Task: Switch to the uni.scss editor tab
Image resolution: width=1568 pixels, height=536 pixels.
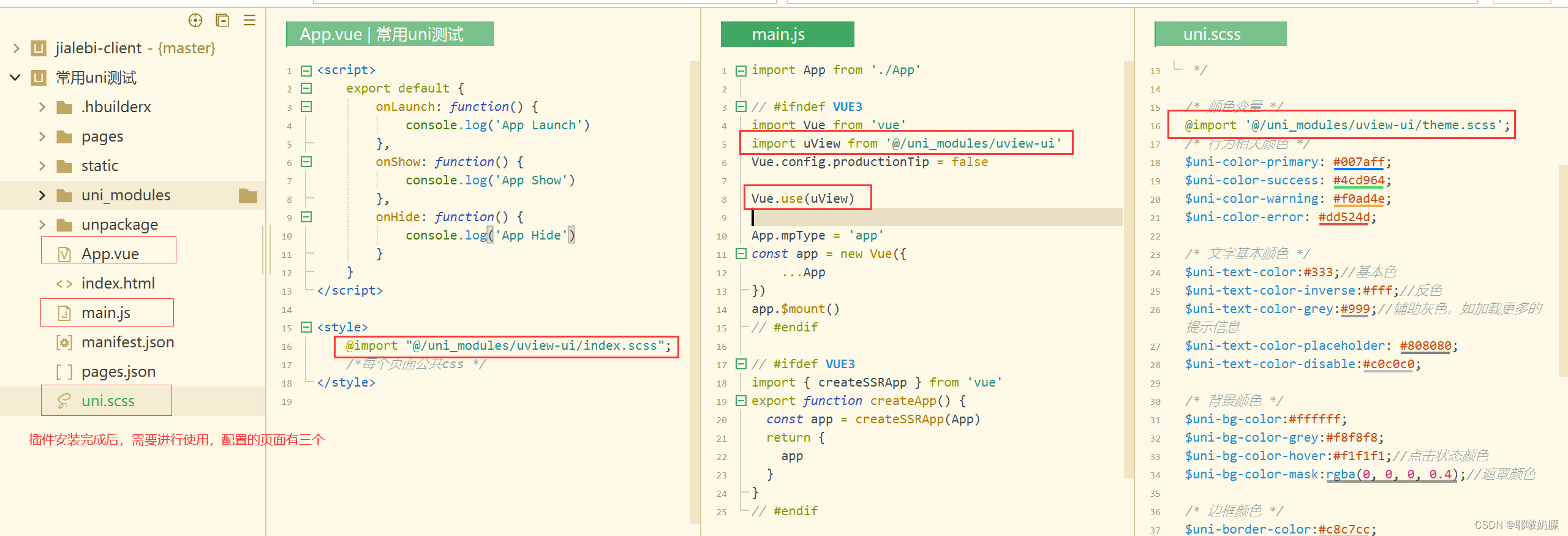Action: (1220, 34)
